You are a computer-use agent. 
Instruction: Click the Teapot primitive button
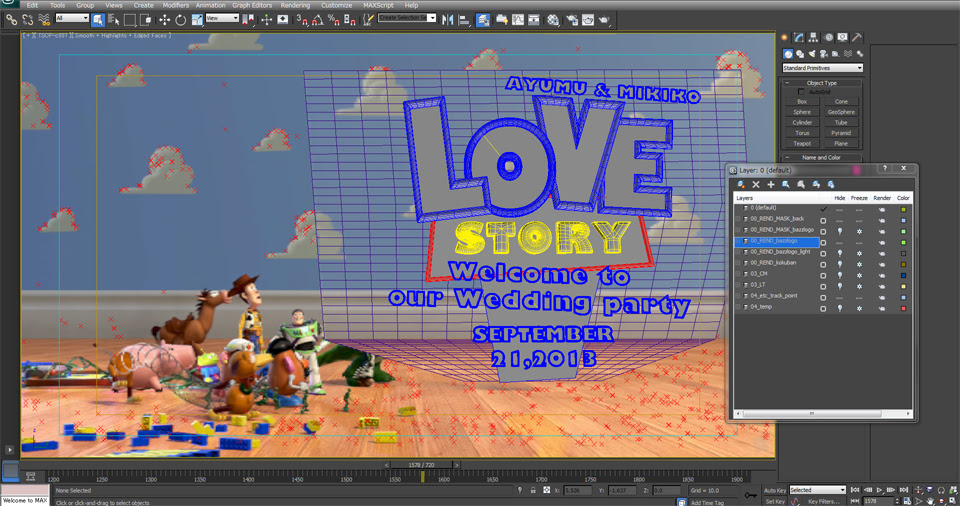click(802, 143)
